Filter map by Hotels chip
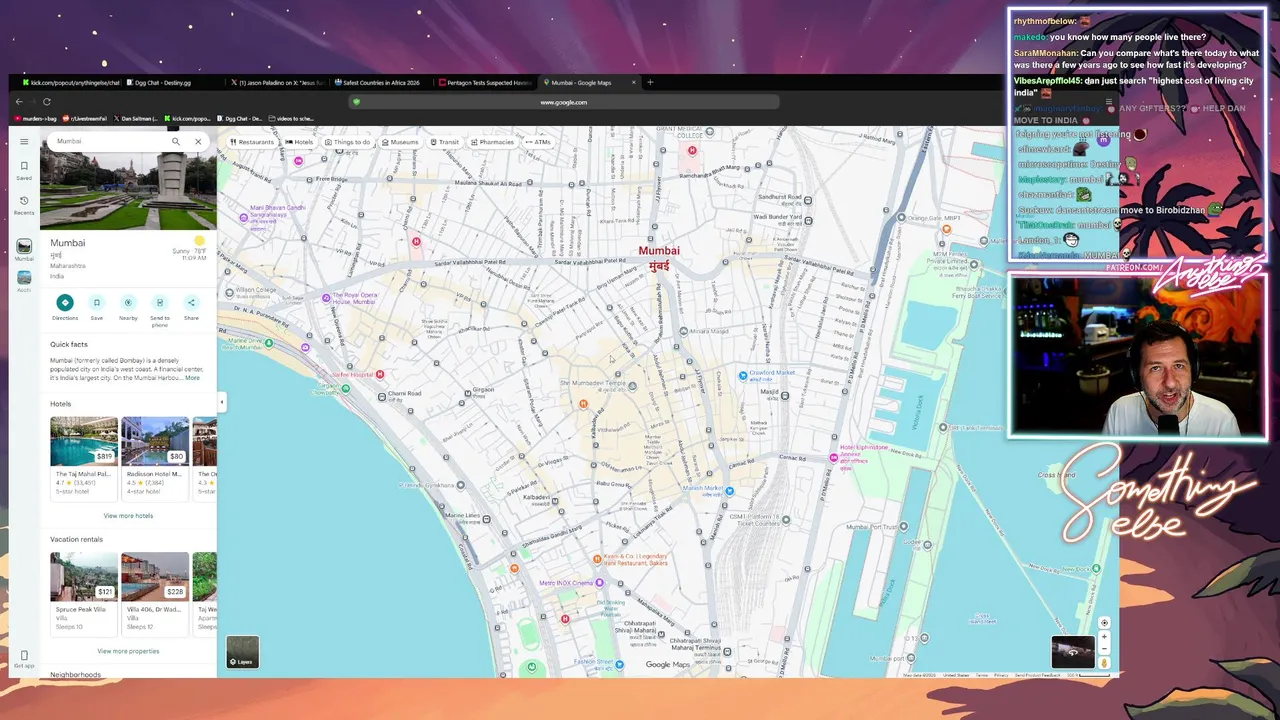Viewport: 1280px width, 720px height. (x=299, y=142)
